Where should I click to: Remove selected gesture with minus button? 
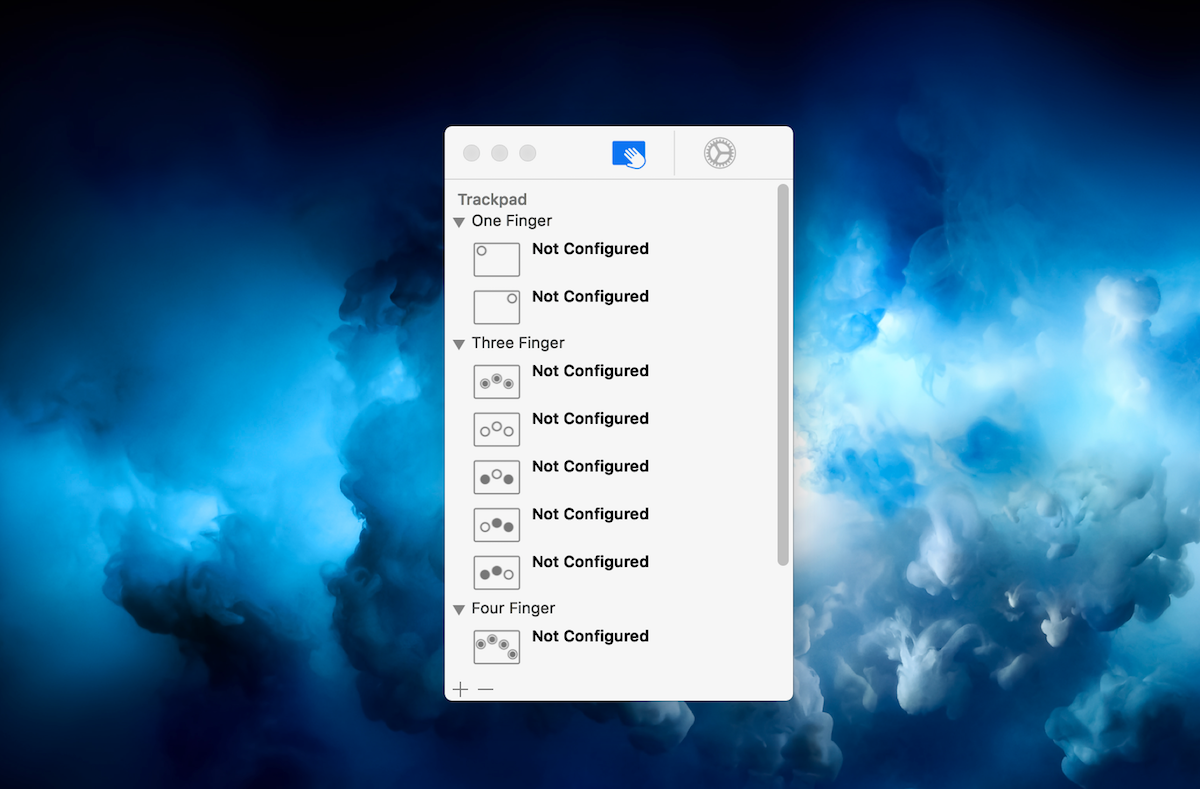[486, 689]
